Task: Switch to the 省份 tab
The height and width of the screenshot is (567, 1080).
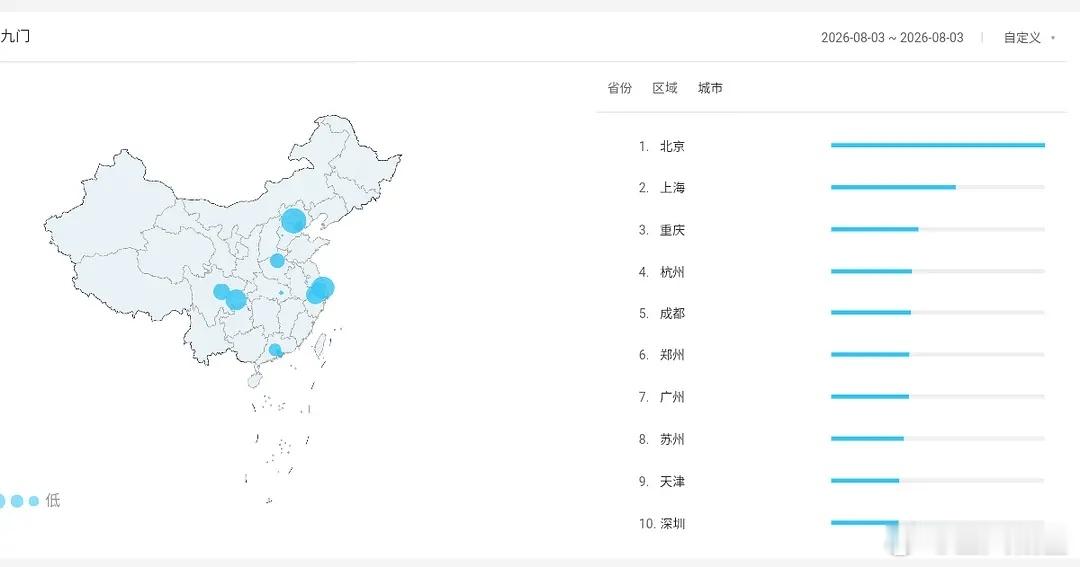Action: (619, 88)
